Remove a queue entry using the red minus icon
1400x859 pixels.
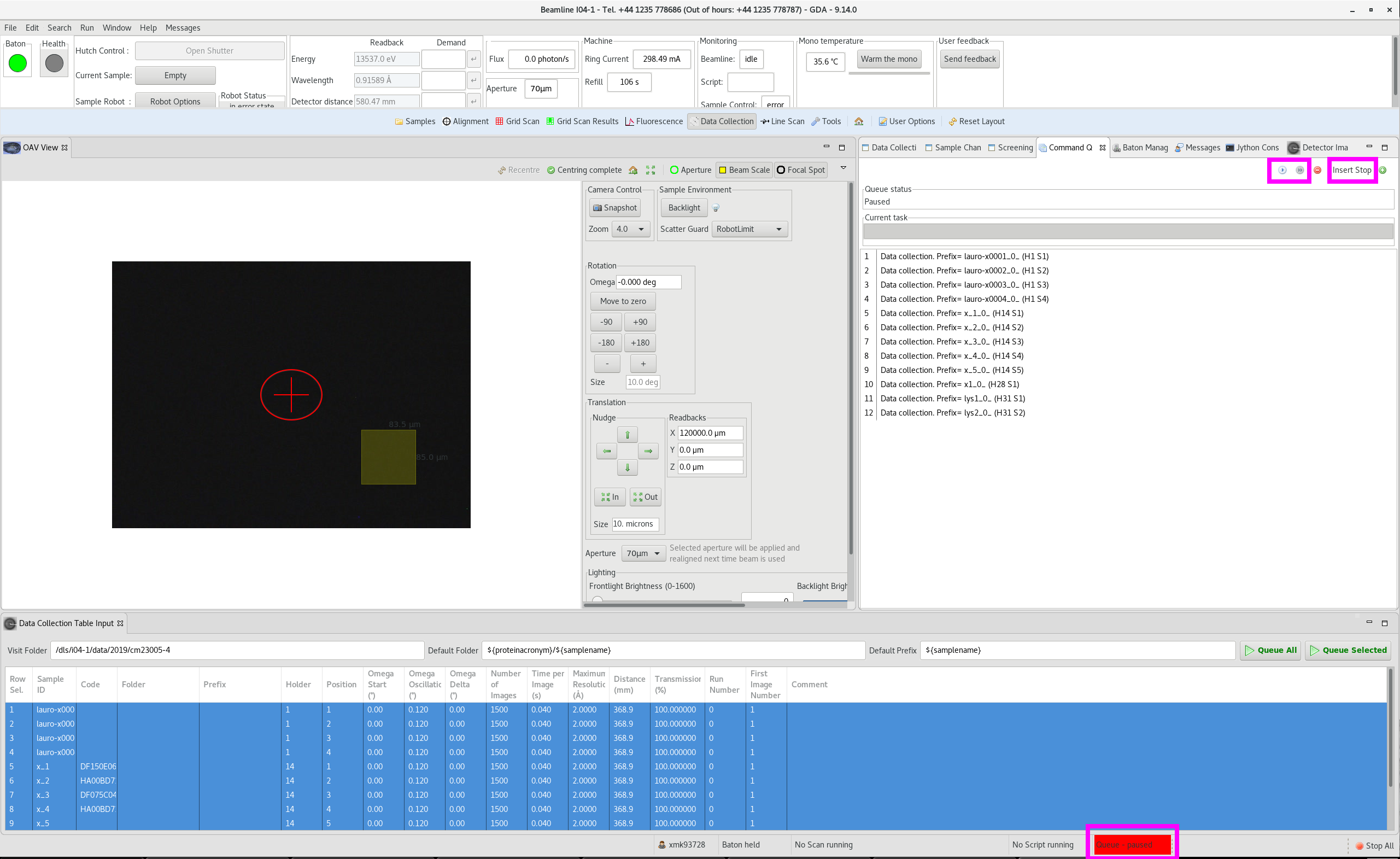pos(1317,170)
